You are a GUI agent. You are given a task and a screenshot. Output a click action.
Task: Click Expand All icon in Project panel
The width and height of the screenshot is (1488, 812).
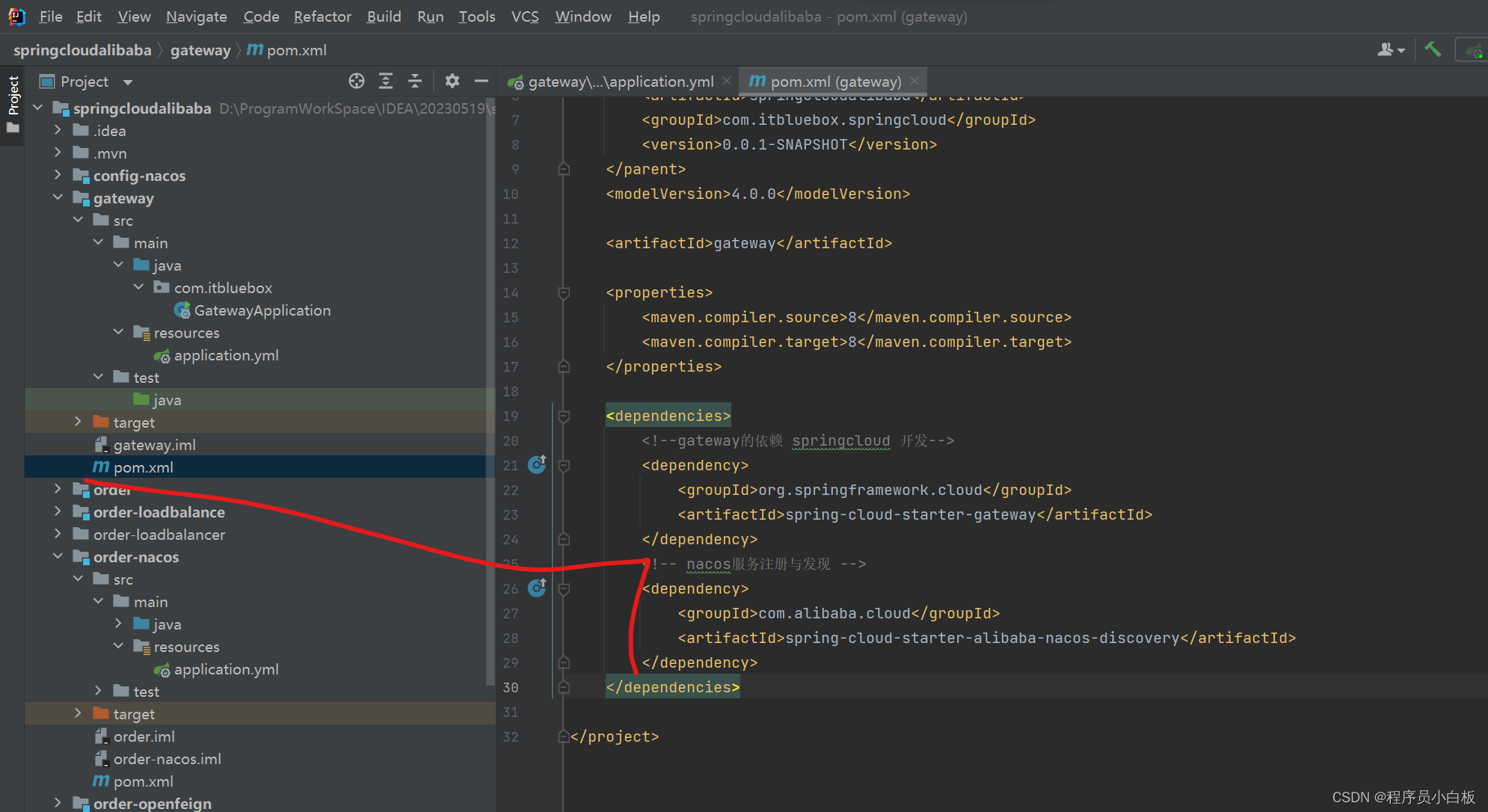386,81
